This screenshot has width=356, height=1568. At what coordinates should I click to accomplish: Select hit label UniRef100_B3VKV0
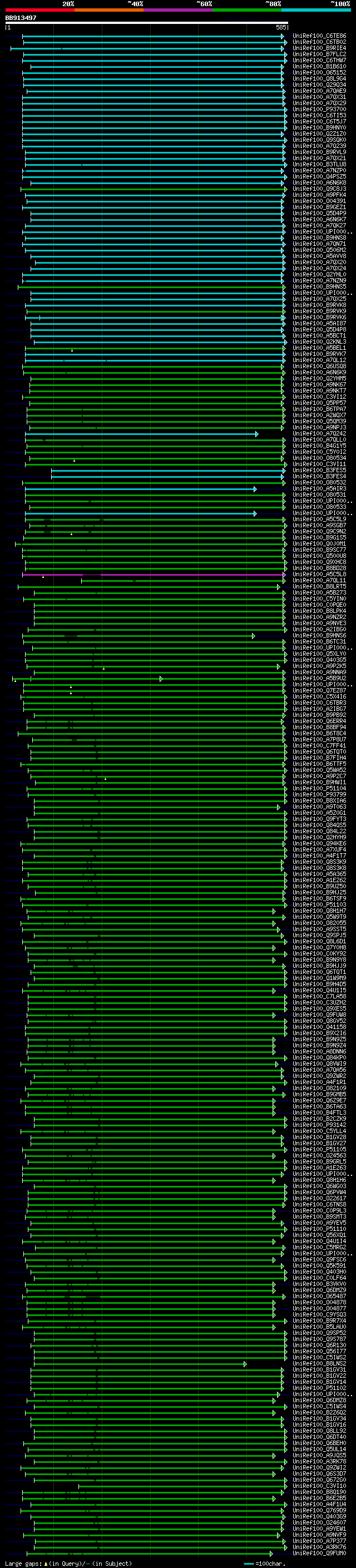(319, 1284)
